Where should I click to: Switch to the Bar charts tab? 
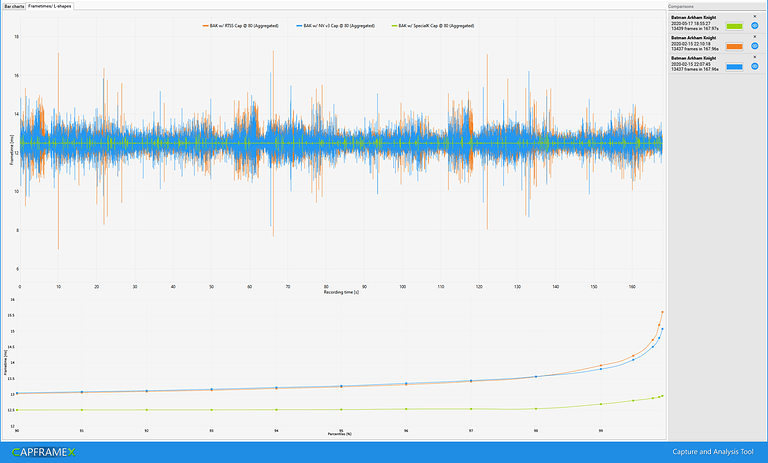[13, 6]
